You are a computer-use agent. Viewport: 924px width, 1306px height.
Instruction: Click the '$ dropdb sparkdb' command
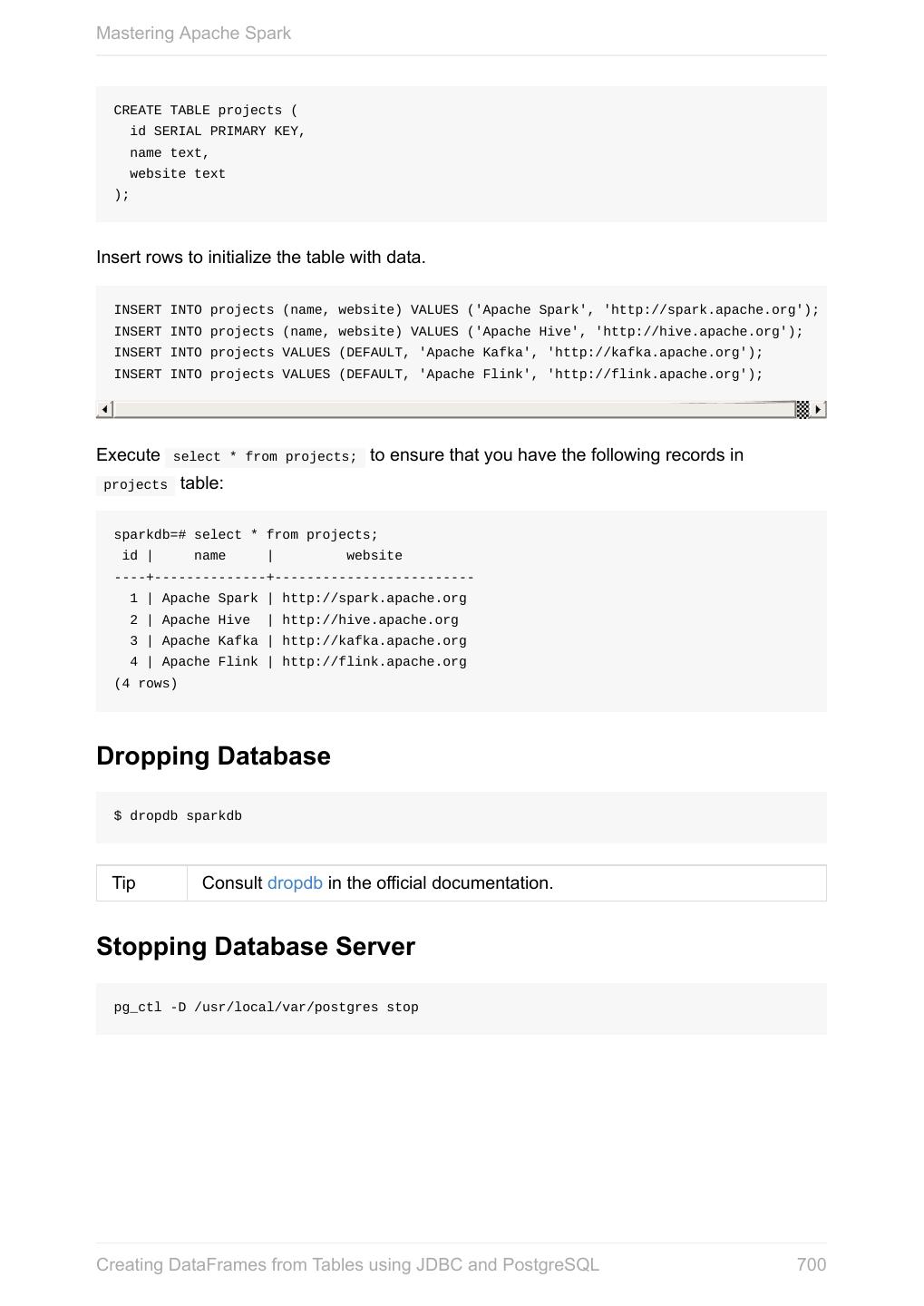pos(178,816)
